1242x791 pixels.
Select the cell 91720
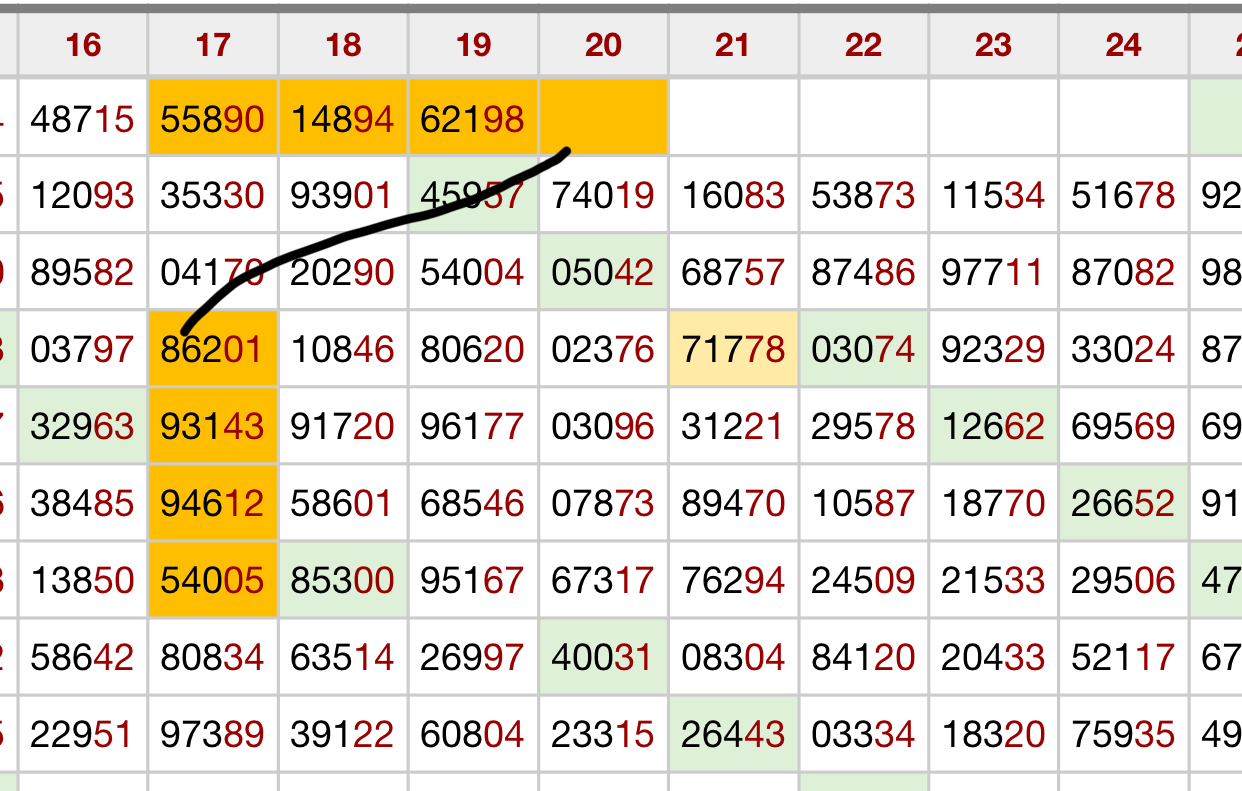tap(343, 426)
